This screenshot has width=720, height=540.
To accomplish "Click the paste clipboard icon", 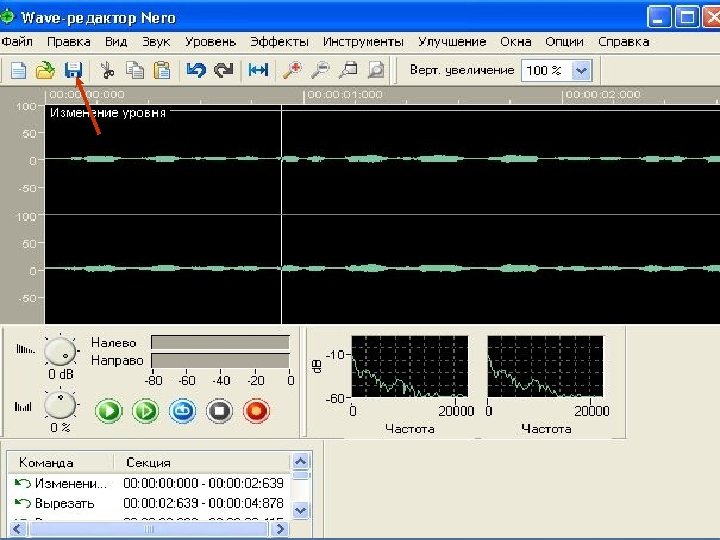I will point(161,70).
